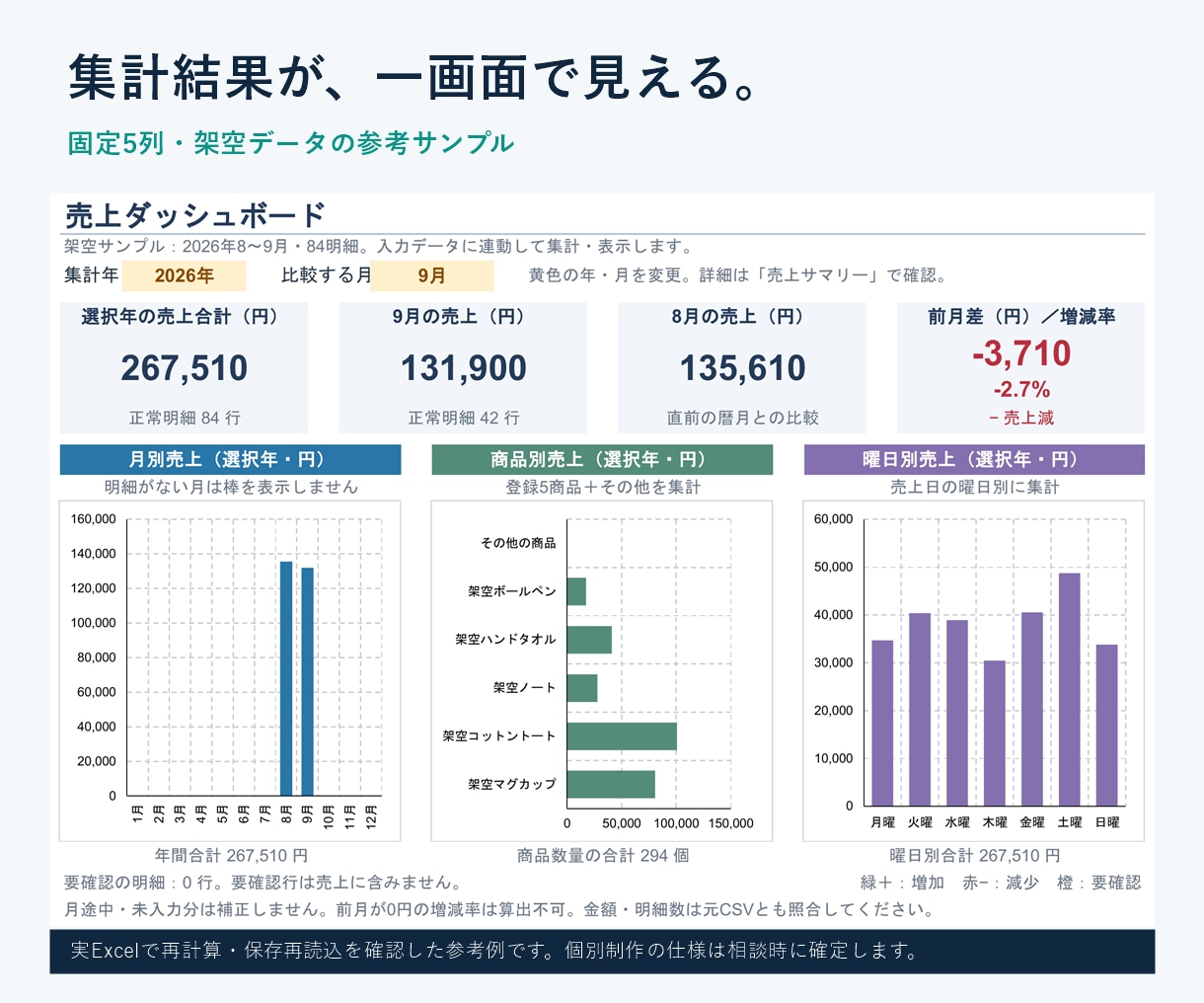Viewport: 1204px width, 1003px height.
Task: Click the 曜日別合計 267,510 円 caption
Action: [x=974, y=856]
